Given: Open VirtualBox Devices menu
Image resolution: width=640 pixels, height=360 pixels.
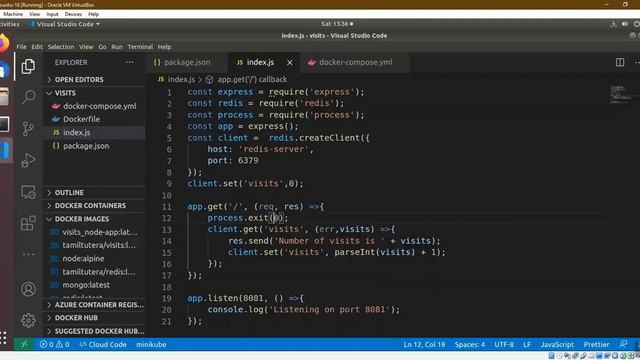Looking at the screenshot, I should click(x=73, y=14).
